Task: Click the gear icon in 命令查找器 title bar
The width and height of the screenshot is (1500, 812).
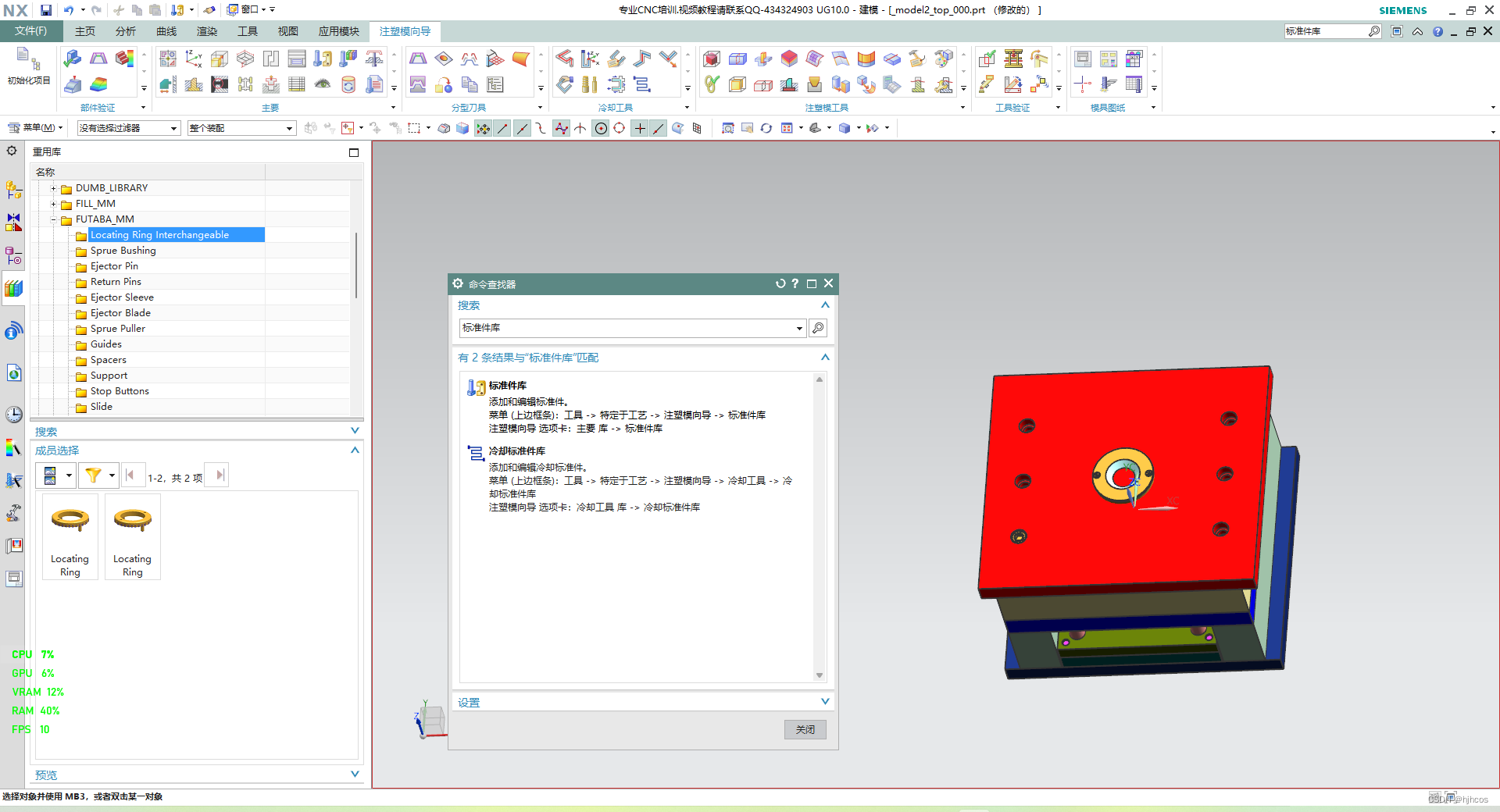Action: coord(459,283)
